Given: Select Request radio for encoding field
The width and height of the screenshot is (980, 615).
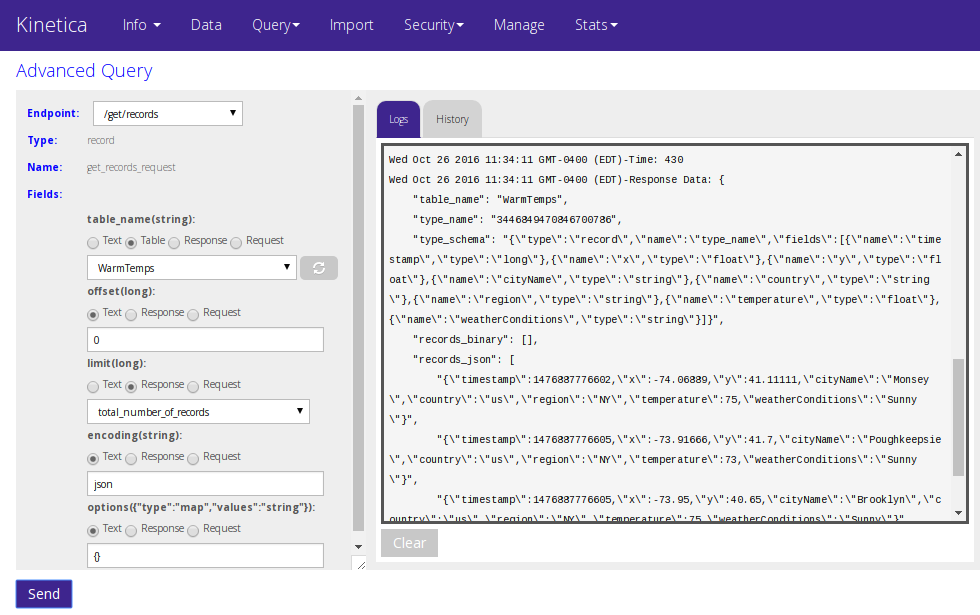Looking at the screenshot, I should pyautogui.click(x=194, y=457).
